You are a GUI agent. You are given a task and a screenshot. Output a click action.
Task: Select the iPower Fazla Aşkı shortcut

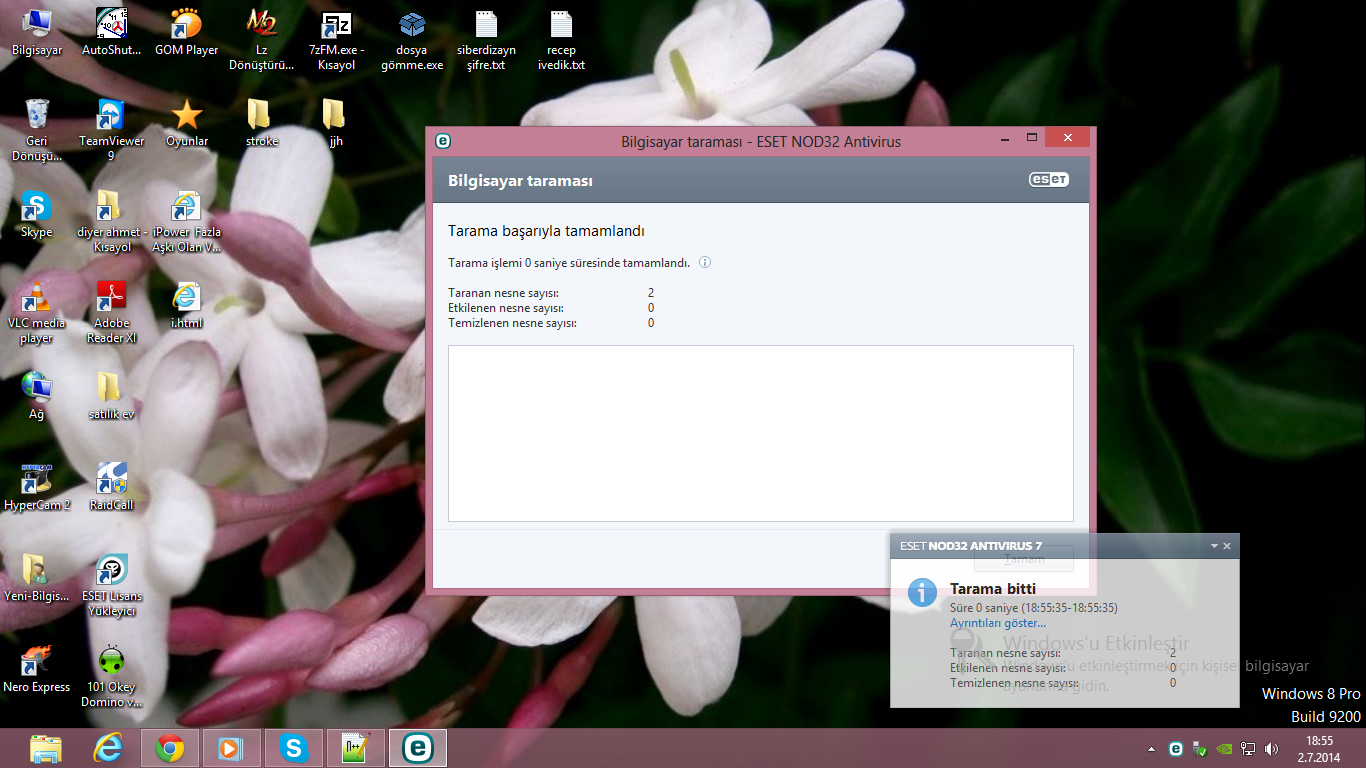(186, 221)
